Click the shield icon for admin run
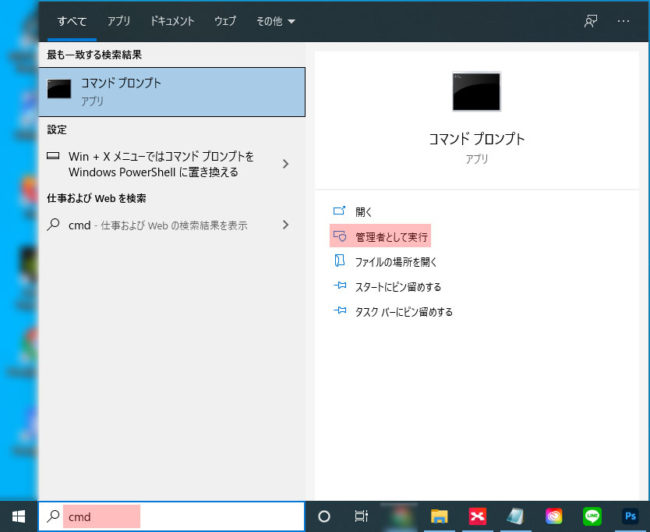650x532 pixels. (340, 236)
